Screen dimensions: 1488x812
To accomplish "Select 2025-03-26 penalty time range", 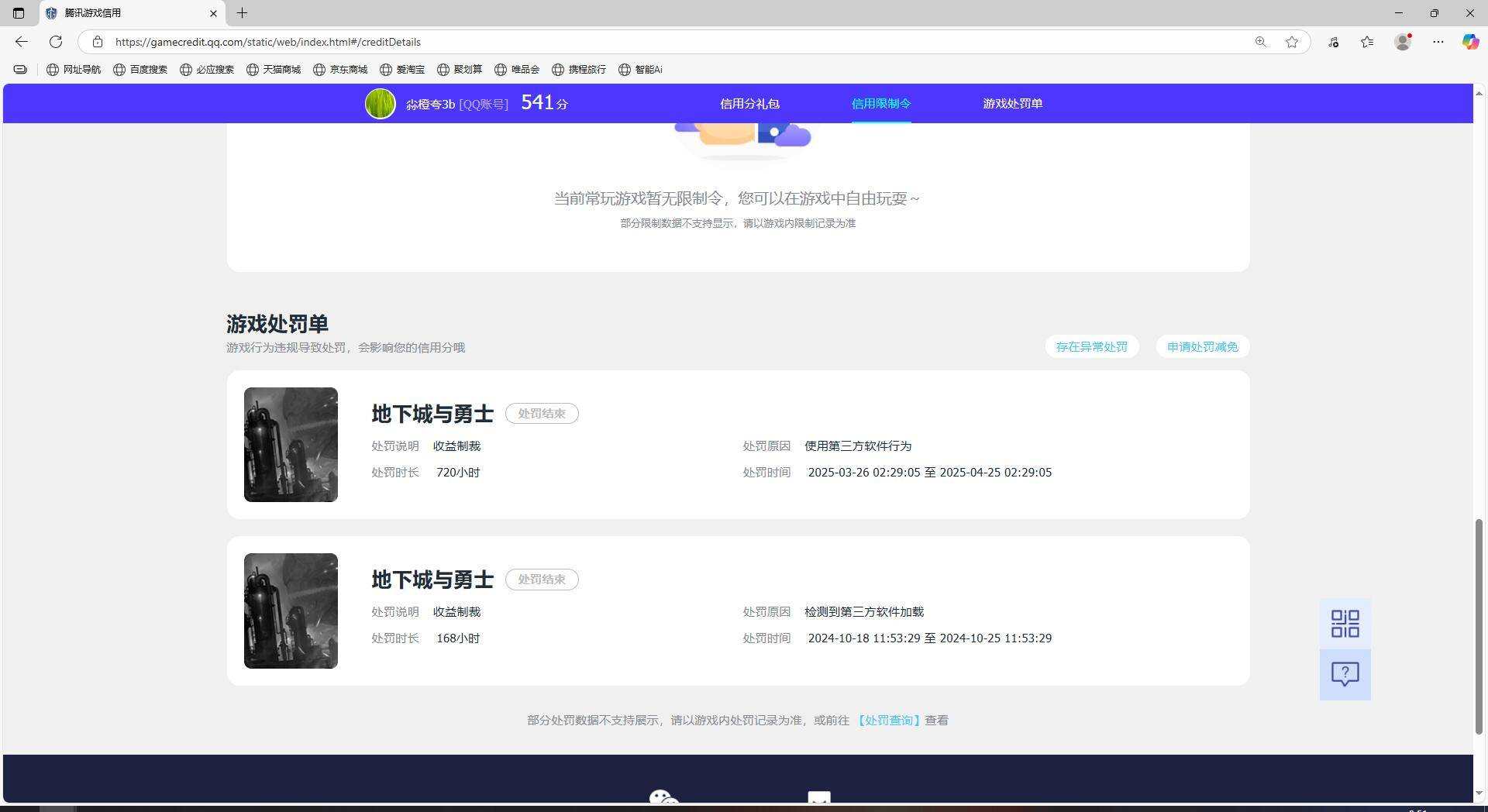I will click(x=930, y=473).
